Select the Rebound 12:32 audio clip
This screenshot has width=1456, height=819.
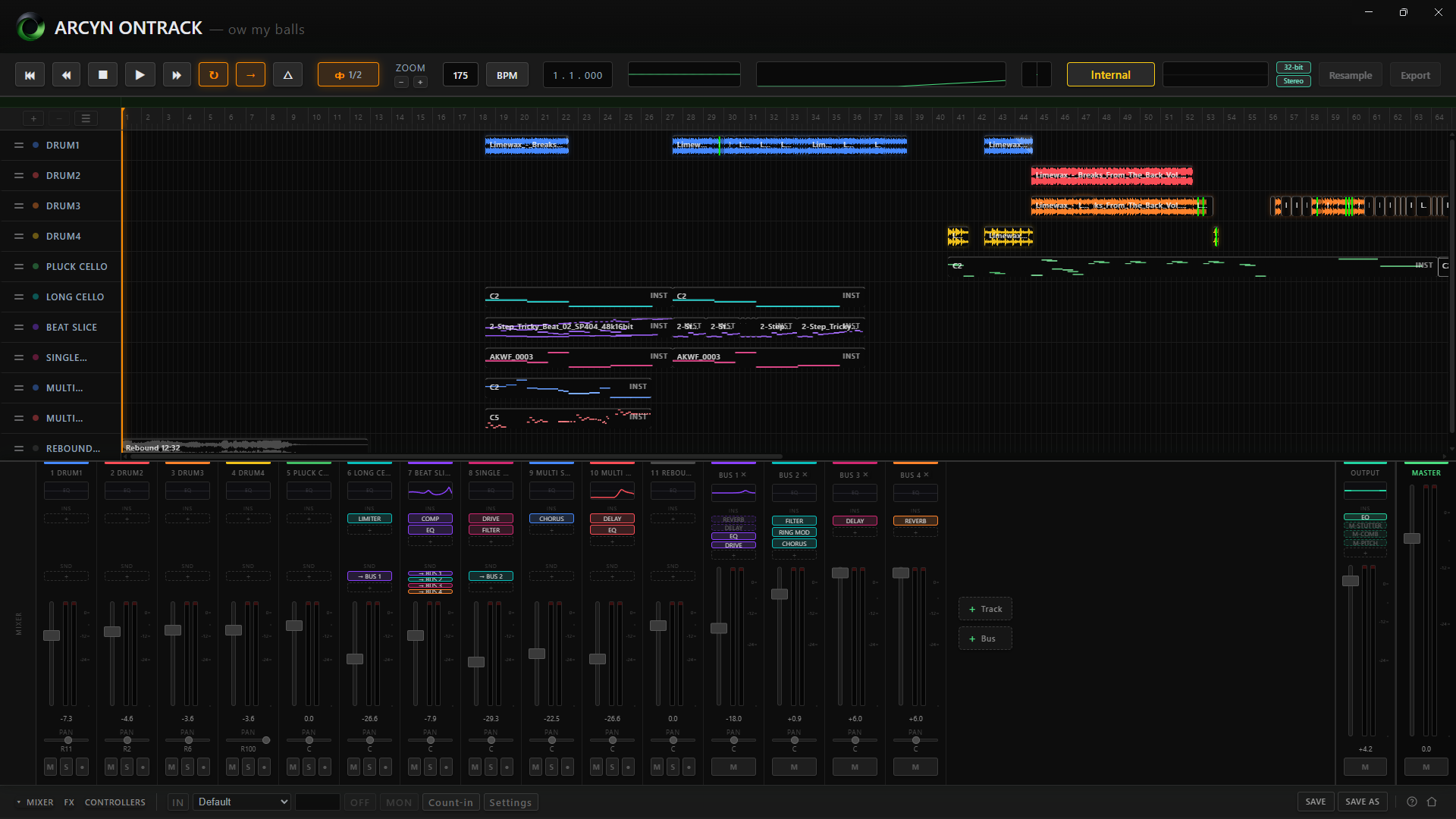[x=246, y=447]
